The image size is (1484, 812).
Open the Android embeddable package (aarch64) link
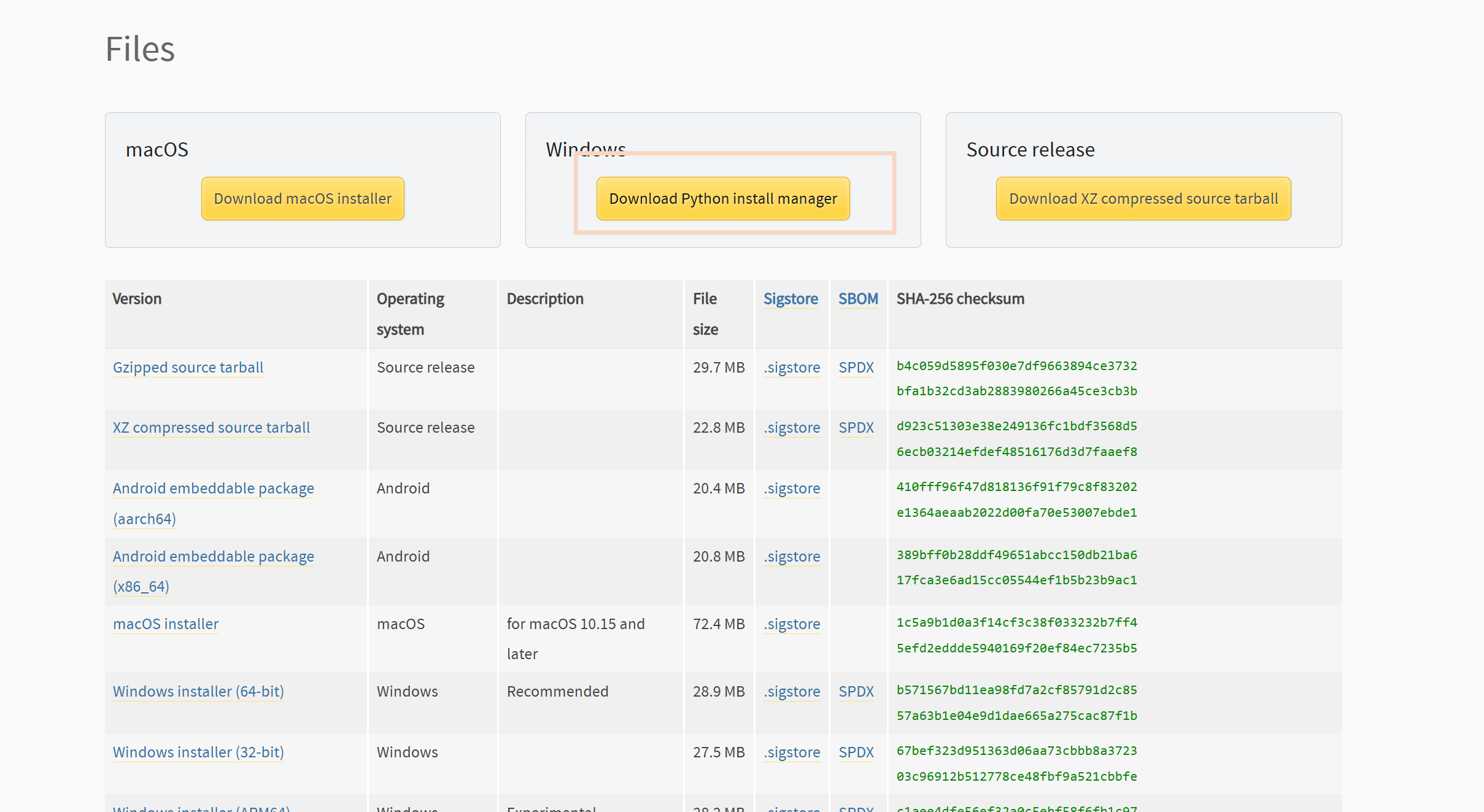click(x=214, y=503)
